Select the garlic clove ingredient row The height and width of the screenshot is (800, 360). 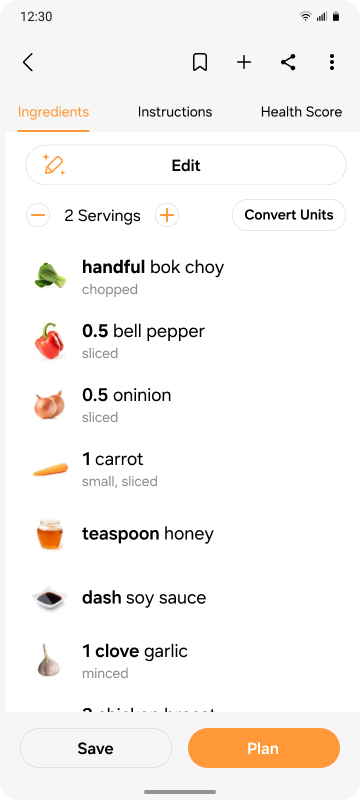click(180, 661)
